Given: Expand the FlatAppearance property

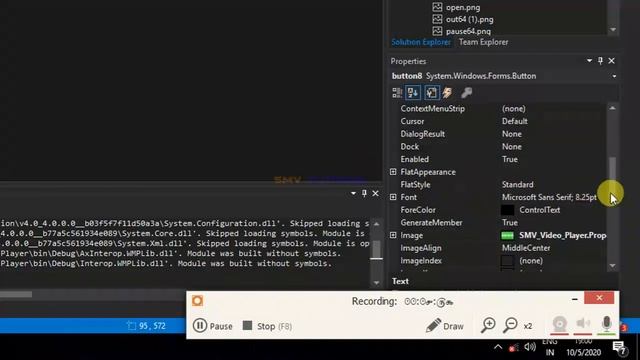Looking at the screenshot, I should pos(393,172).
